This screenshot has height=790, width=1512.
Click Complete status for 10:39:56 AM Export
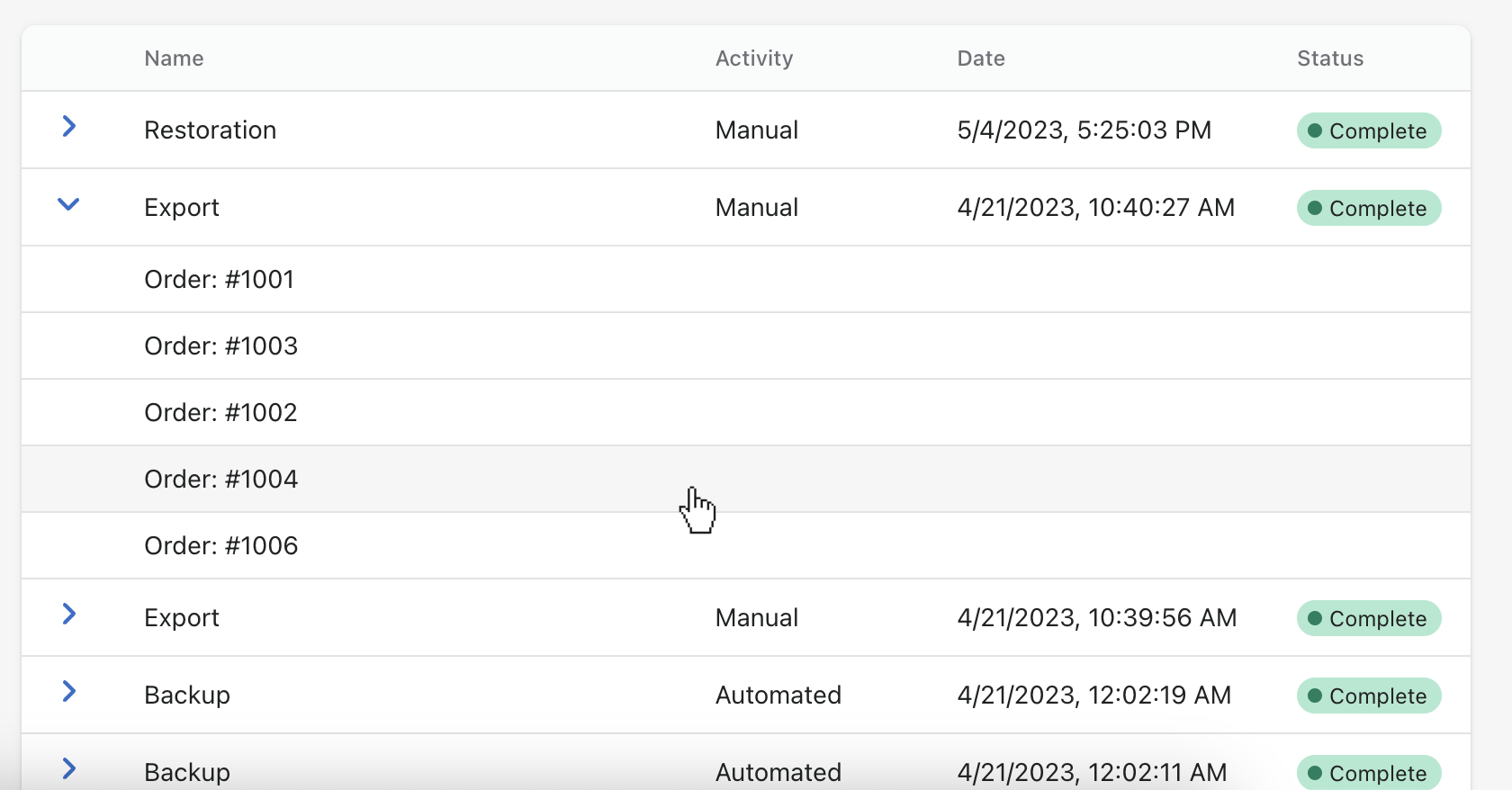(x=1368, y=619)
